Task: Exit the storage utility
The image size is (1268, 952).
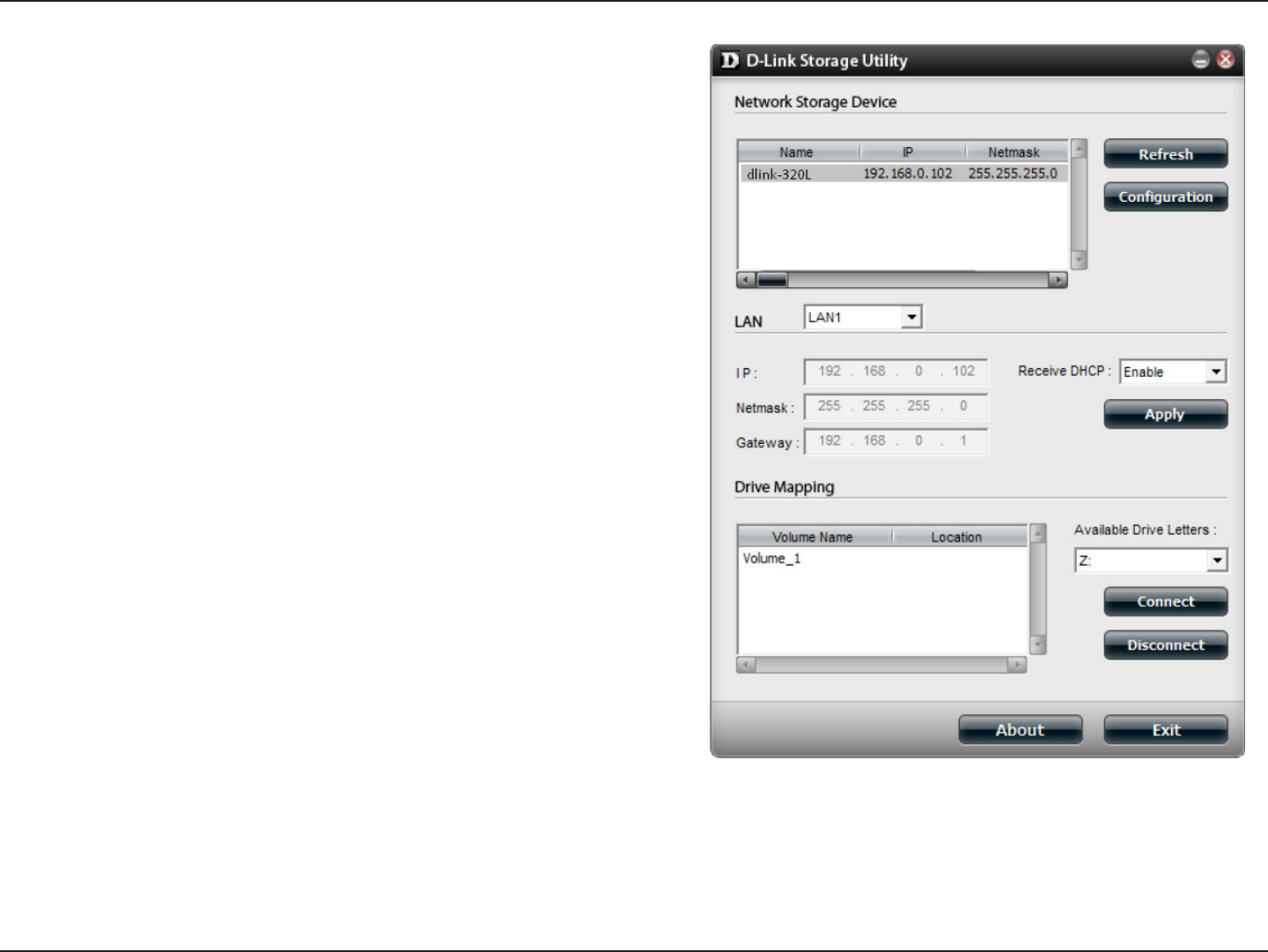Action: click(x=1165, y=730)
